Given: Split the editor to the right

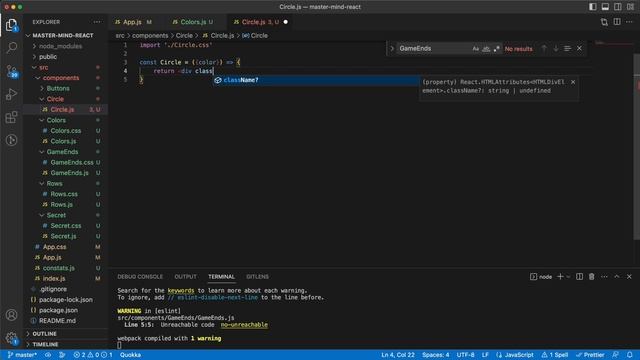Looking at the screenshot, I should coord(617,22).
